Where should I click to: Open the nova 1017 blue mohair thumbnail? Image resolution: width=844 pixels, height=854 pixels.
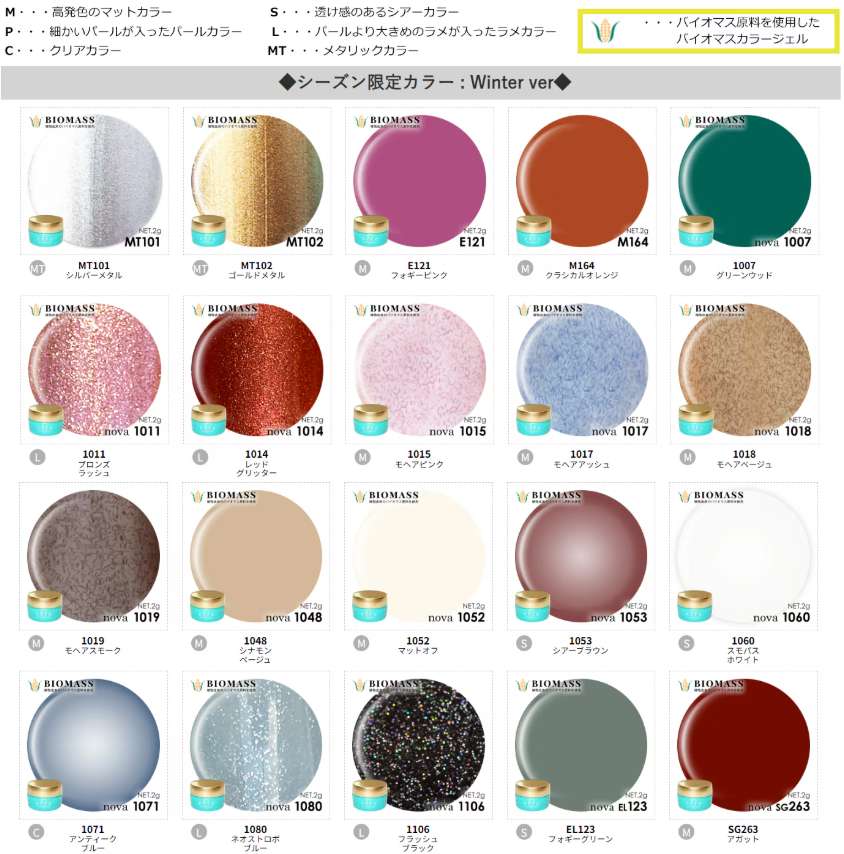[x=582, y=370]
